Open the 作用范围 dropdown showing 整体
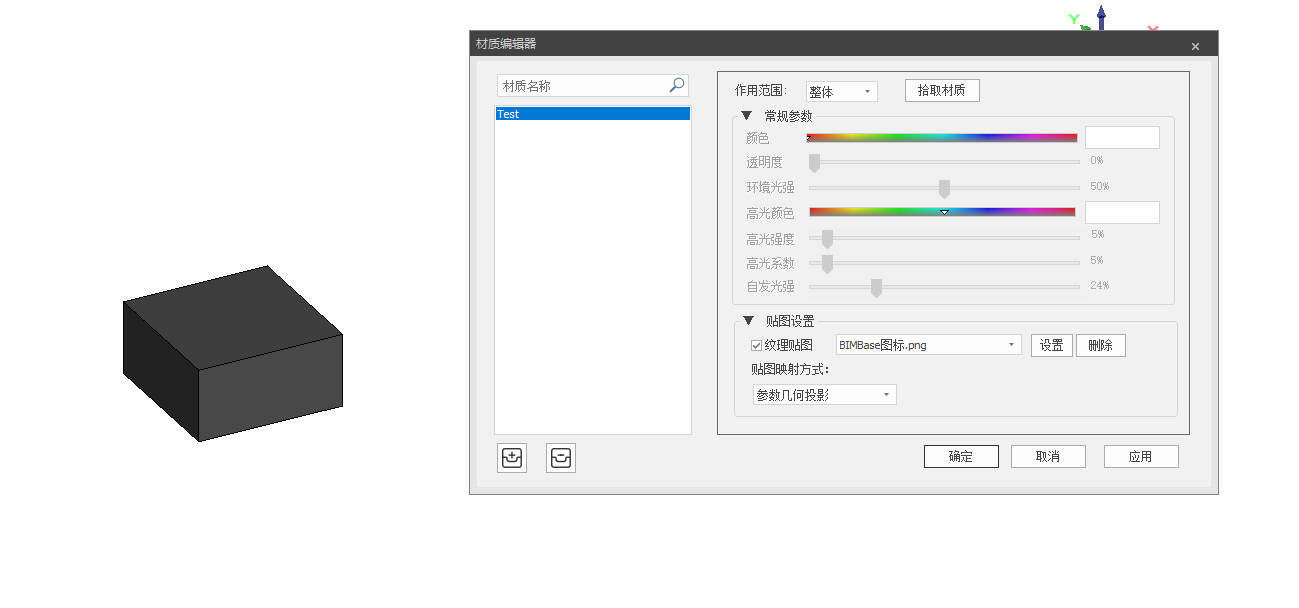 pyautogui.click(x=841, y=91)
